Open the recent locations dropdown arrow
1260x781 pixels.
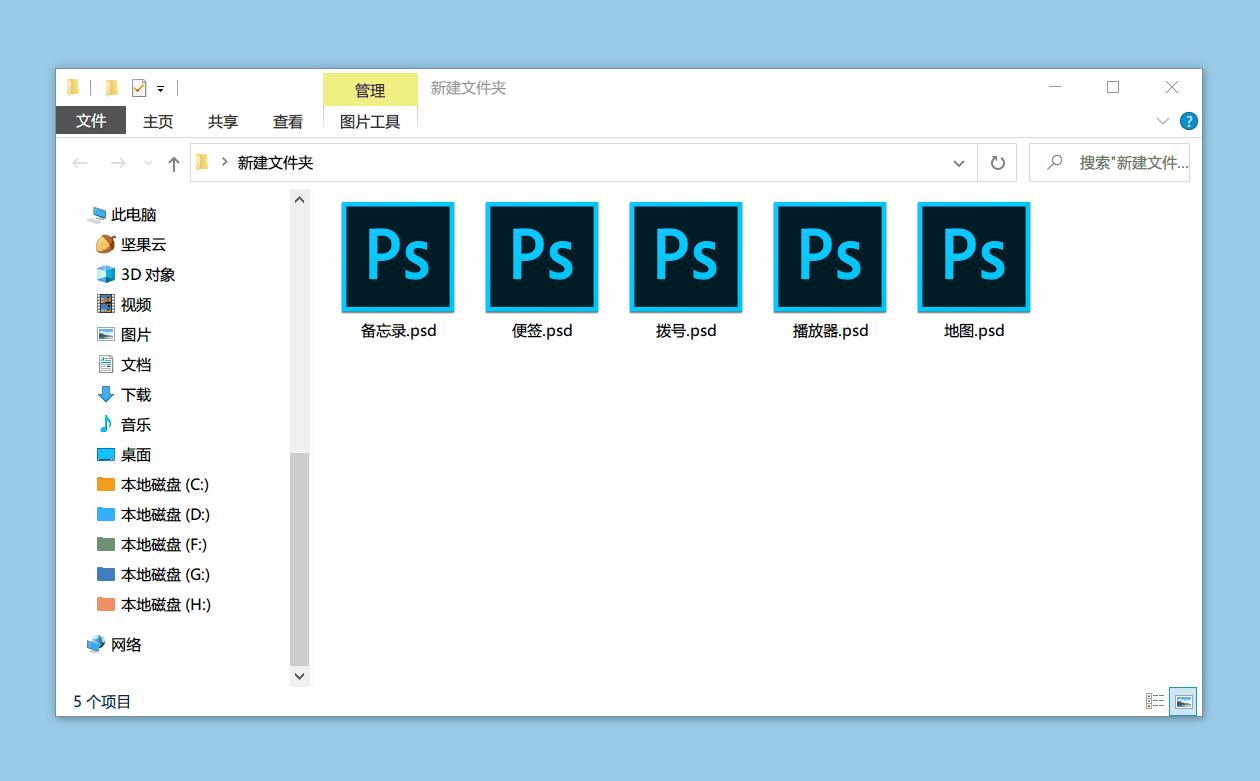pyautogui.click(x=148, y=163)
